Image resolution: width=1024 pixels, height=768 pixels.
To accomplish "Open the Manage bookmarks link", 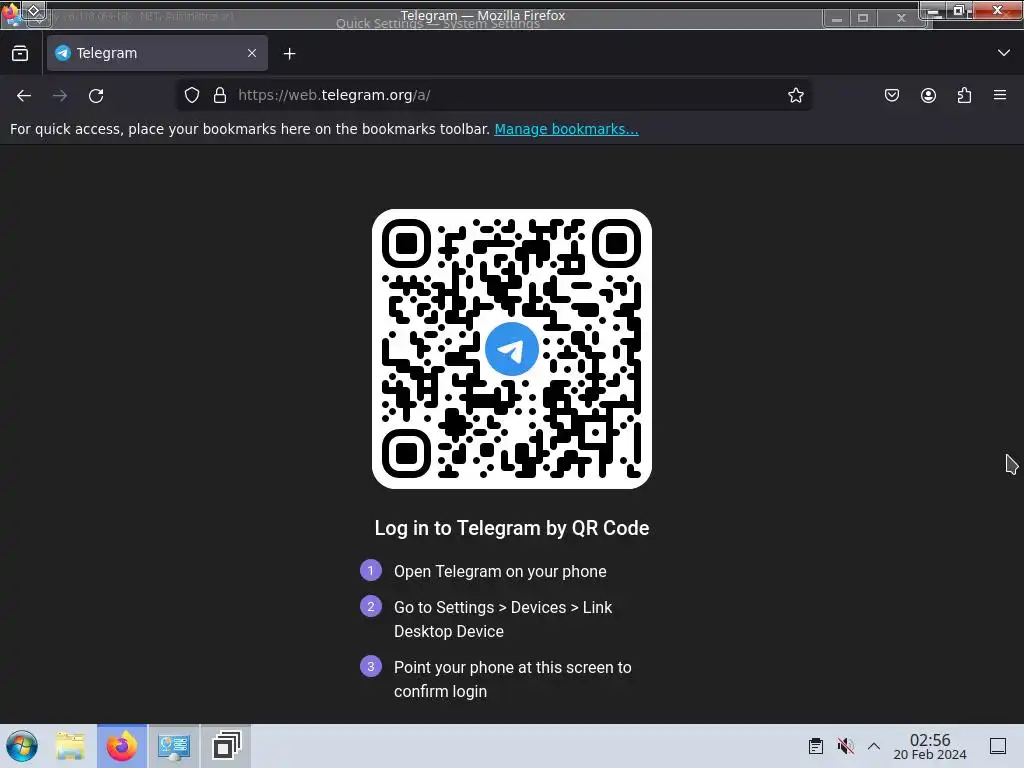I will pos(566,129).
